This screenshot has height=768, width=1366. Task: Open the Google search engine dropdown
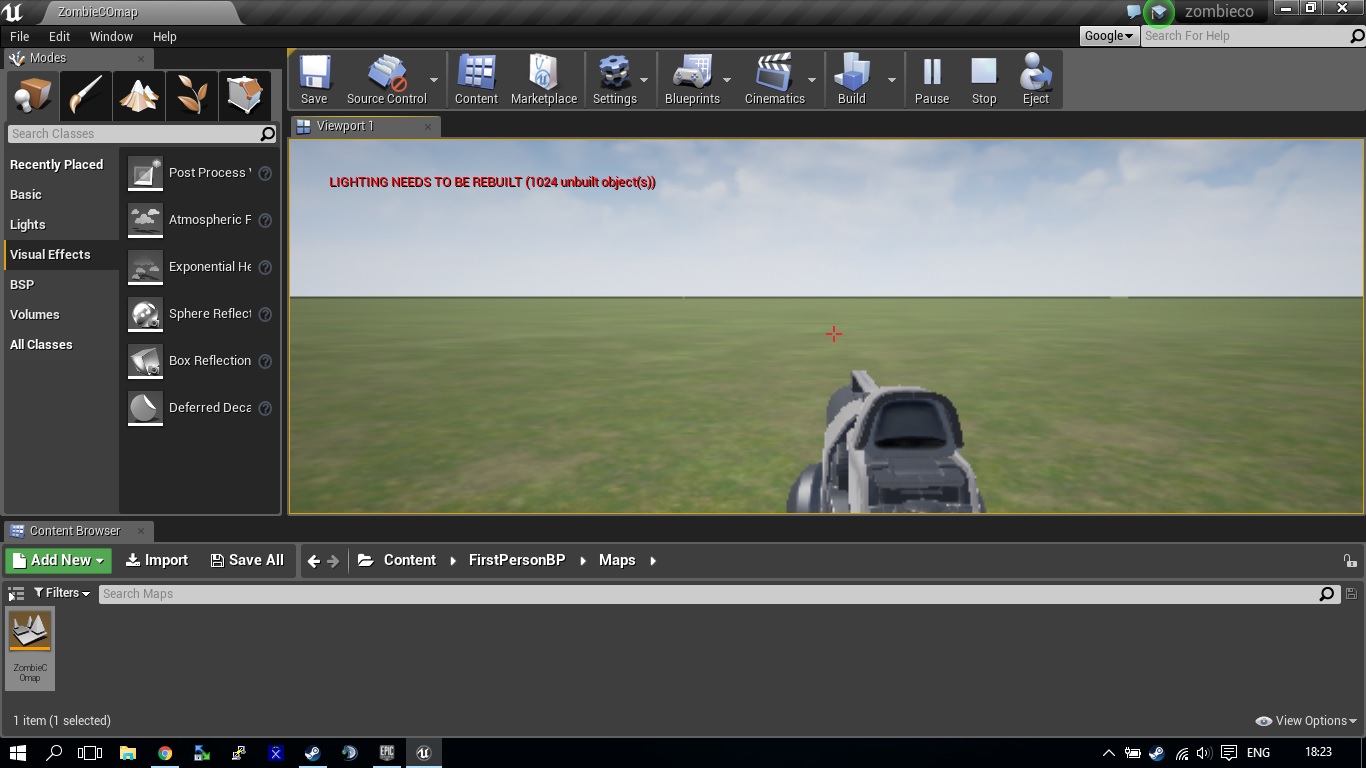click(x=1109, y=36)
